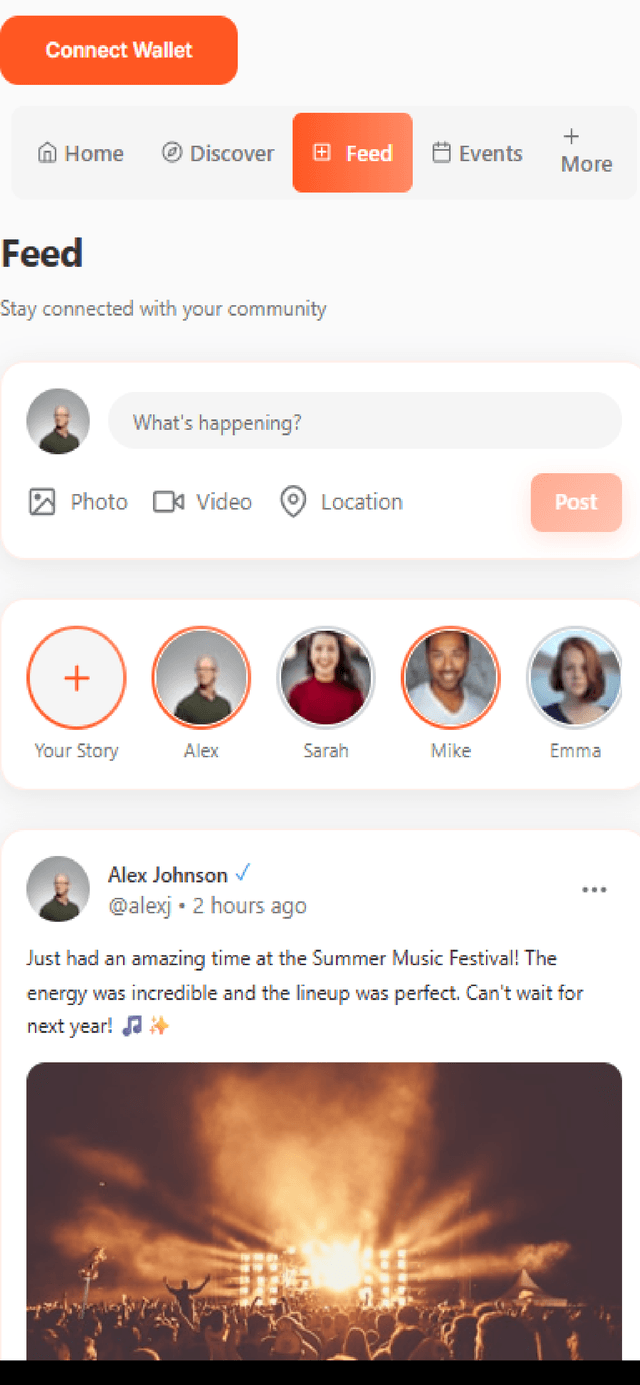Screen dimensions: 640x1385
Task: Expand the More navigation menu
Action: click(586, 150)
